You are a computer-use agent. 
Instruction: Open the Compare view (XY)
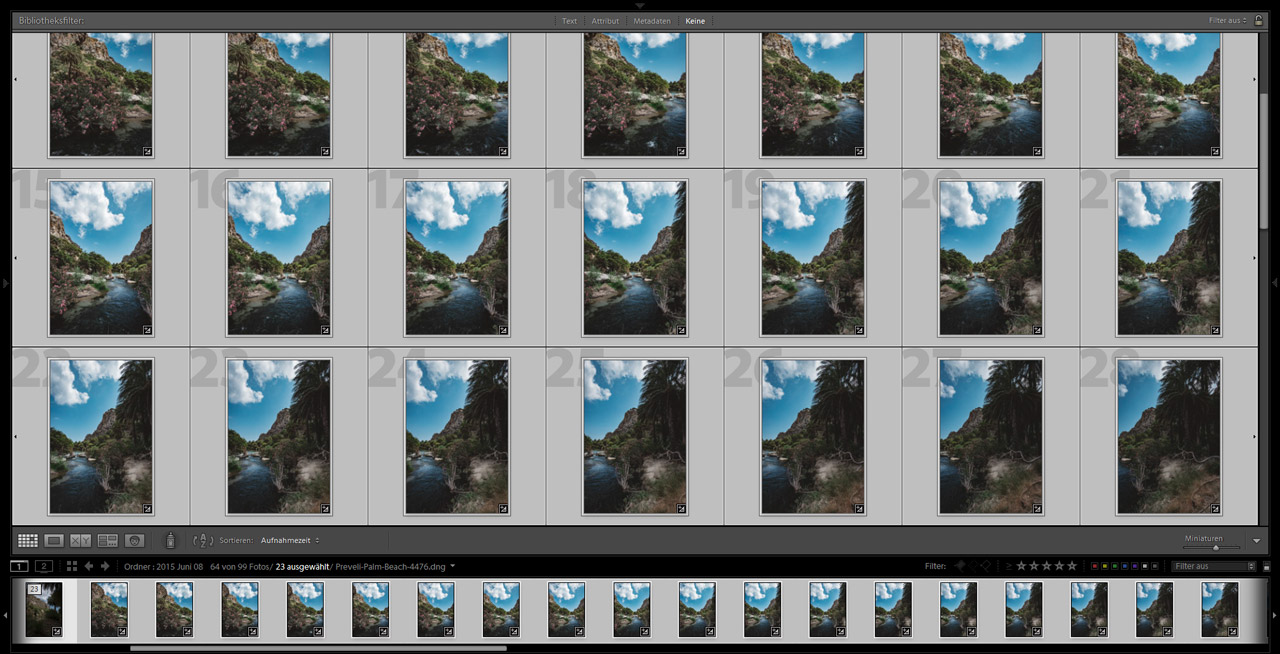pyautogui.click(x=81, y=540)
